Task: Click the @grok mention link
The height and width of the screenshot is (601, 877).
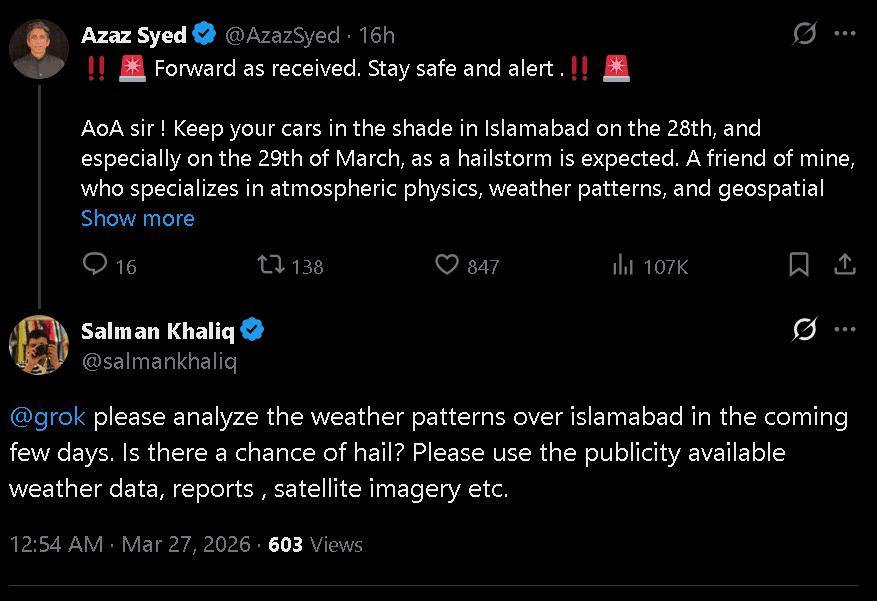Action: click(48, 416)
